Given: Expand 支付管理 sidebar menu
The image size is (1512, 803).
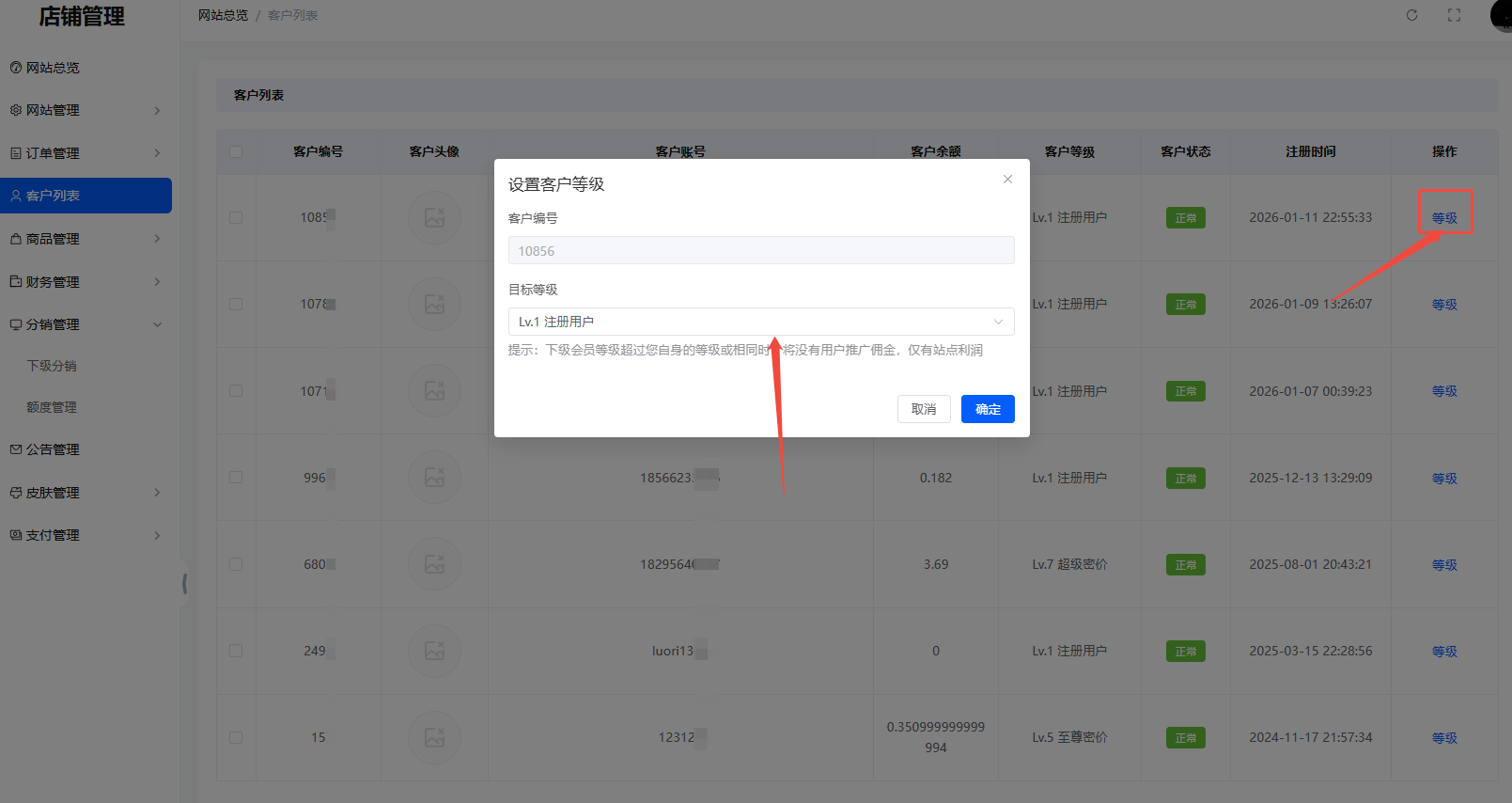Looking at the screenshot, I should tap(86, 535).
